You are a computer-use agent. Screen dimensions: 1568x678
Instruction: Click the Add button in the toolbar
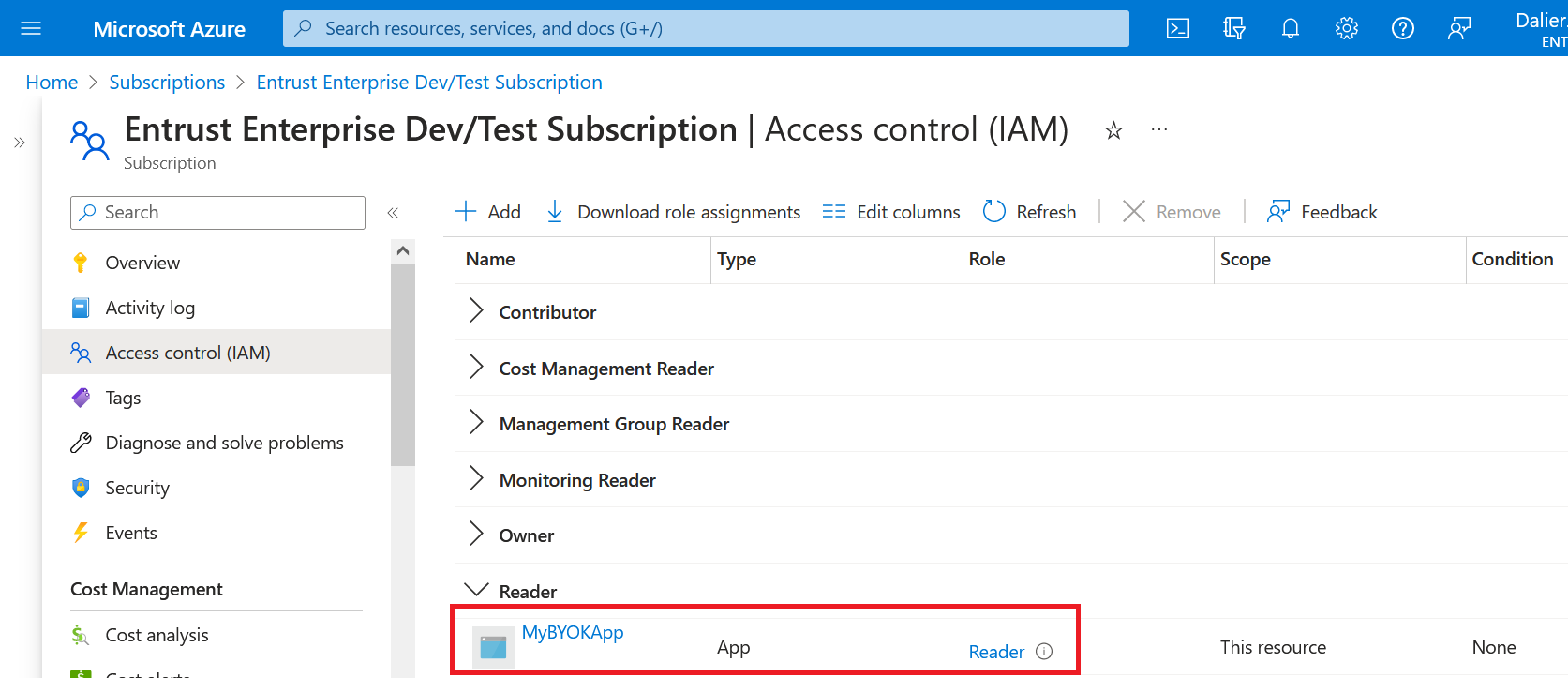coord(488,212)
